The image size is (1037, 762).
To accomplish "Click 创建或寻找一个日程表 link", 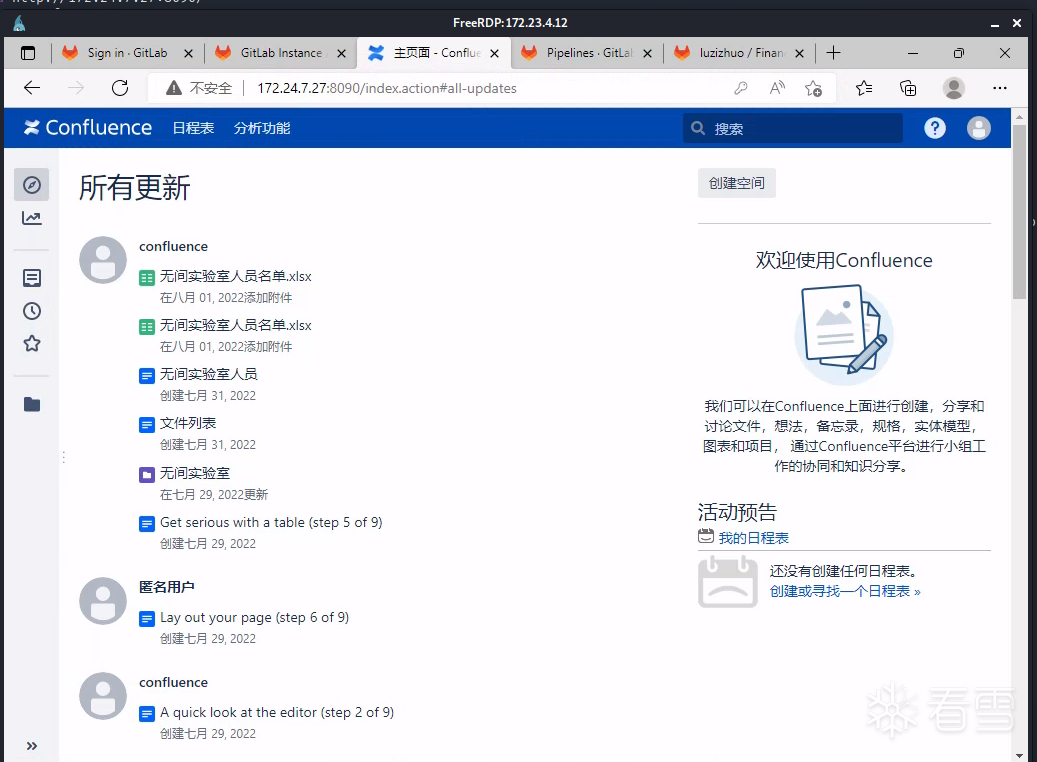I will [845, 591].
